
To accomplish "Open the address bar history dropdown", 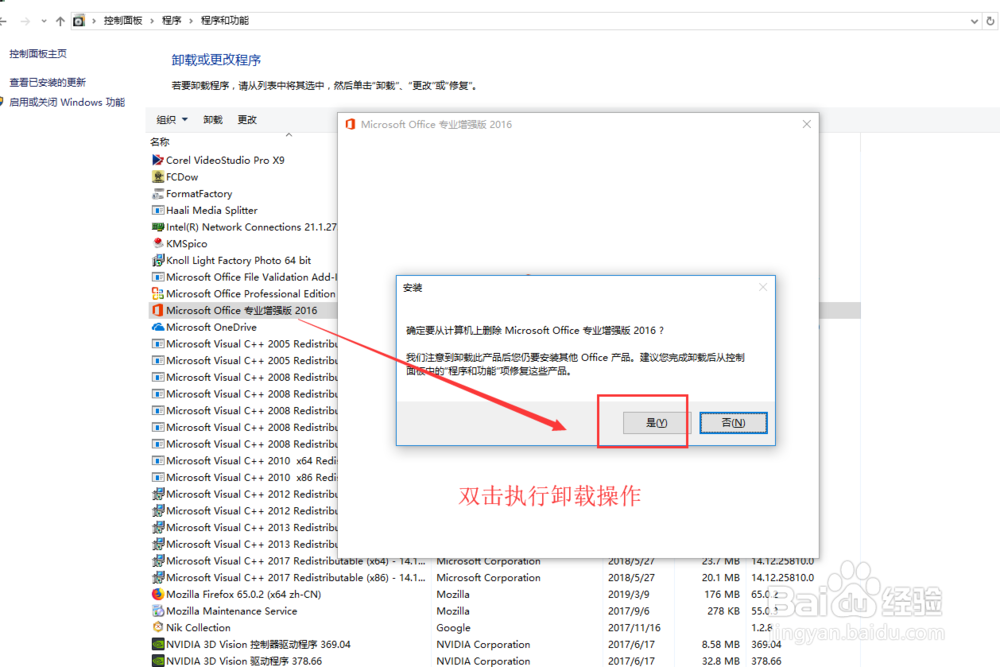I will point(974,21).
